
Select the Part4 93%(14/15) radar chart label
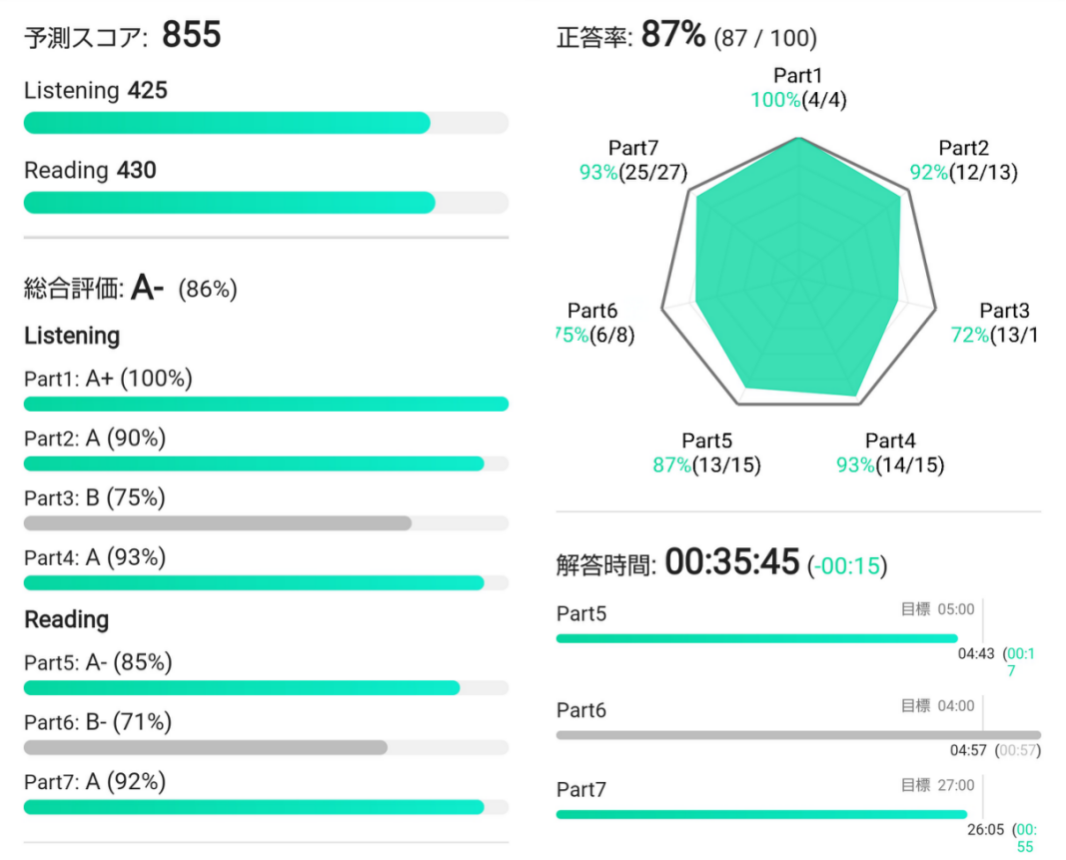890,453
